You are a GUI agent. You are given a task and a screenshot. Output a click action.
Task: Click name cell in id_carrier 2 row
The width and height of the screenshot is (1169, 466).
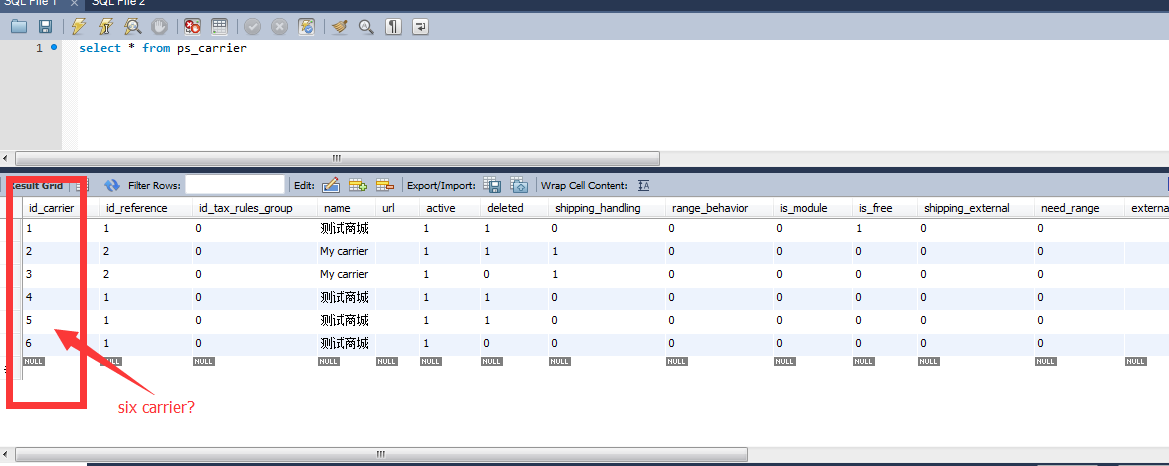coord(346,251)
